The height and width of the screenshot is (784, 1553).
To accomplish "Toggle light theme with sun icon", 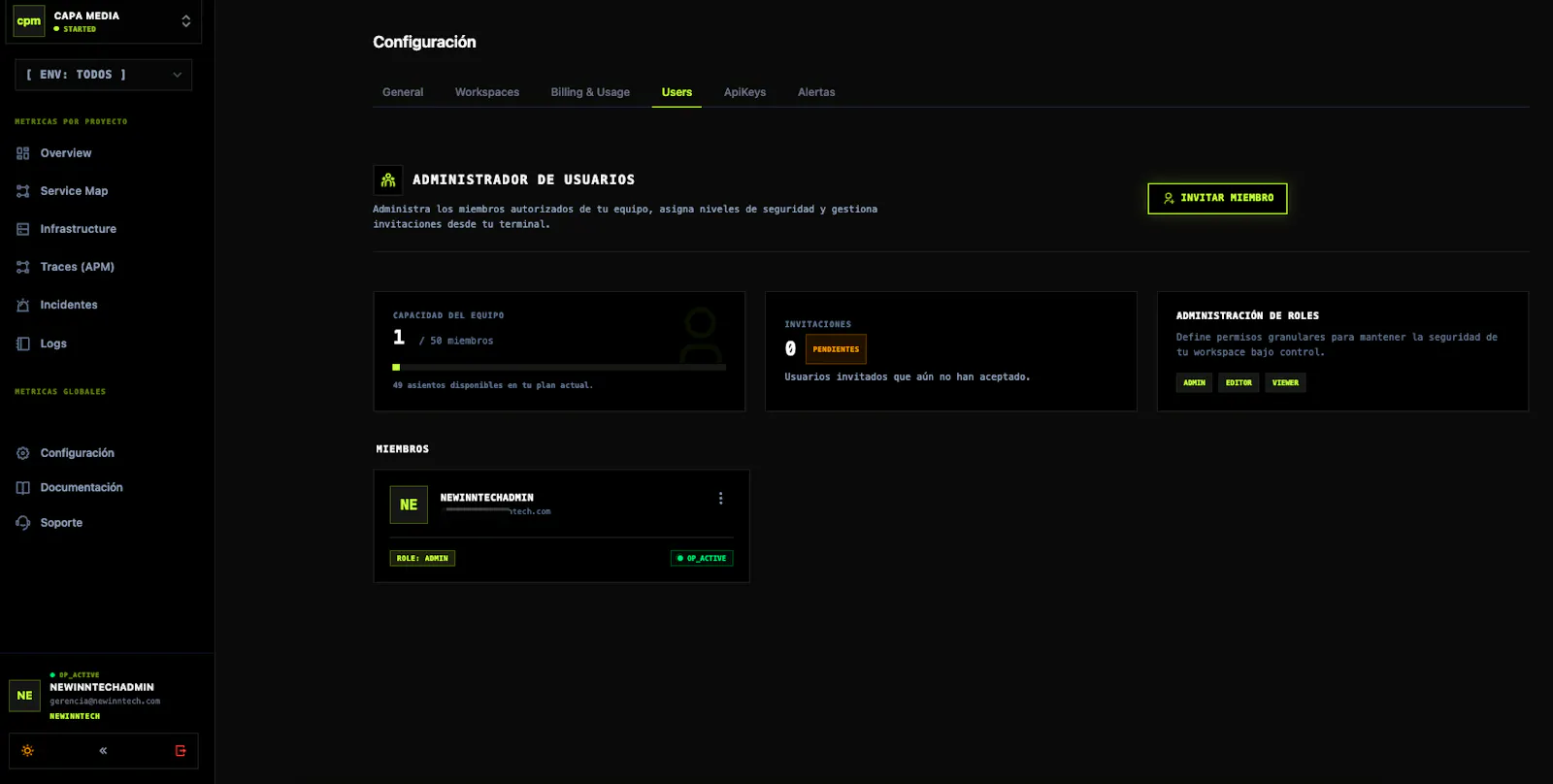I will tap(27, 751).
